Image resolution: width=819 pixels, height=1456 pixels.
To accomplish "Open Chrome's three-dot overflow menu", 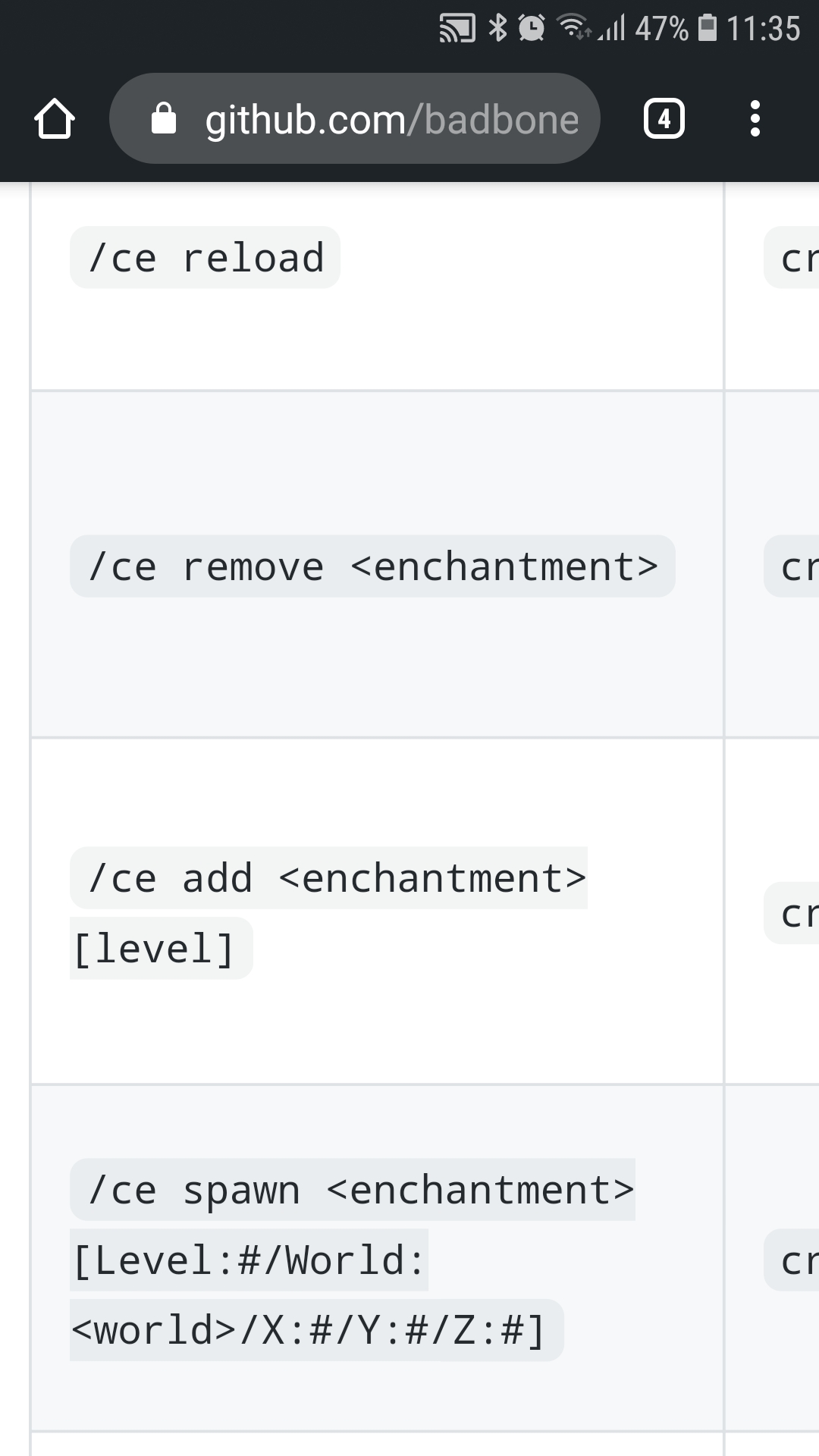I will [755, 119].
